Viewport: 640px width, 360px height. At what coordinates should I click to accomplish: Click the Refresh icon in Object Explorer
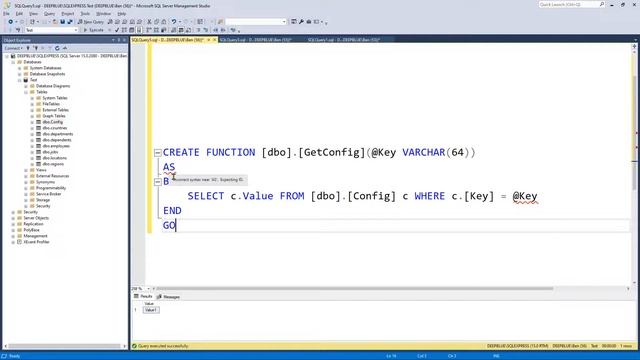(57, 48)
